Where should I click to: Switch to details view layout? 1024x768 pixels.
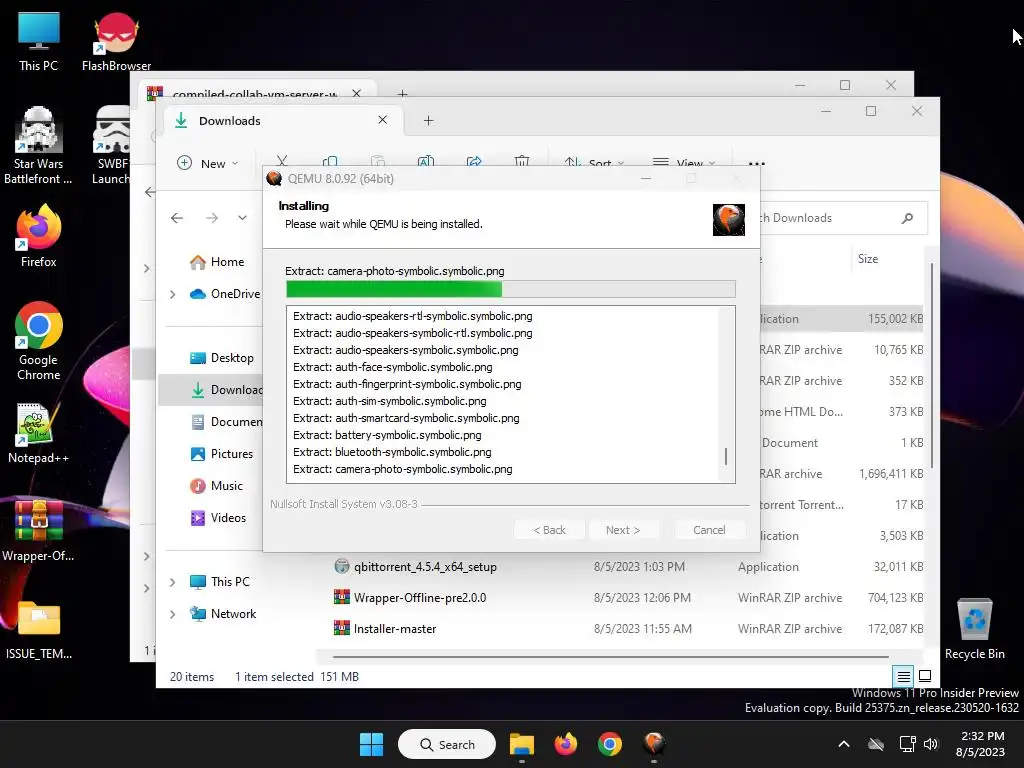click(x=903, y=677)
